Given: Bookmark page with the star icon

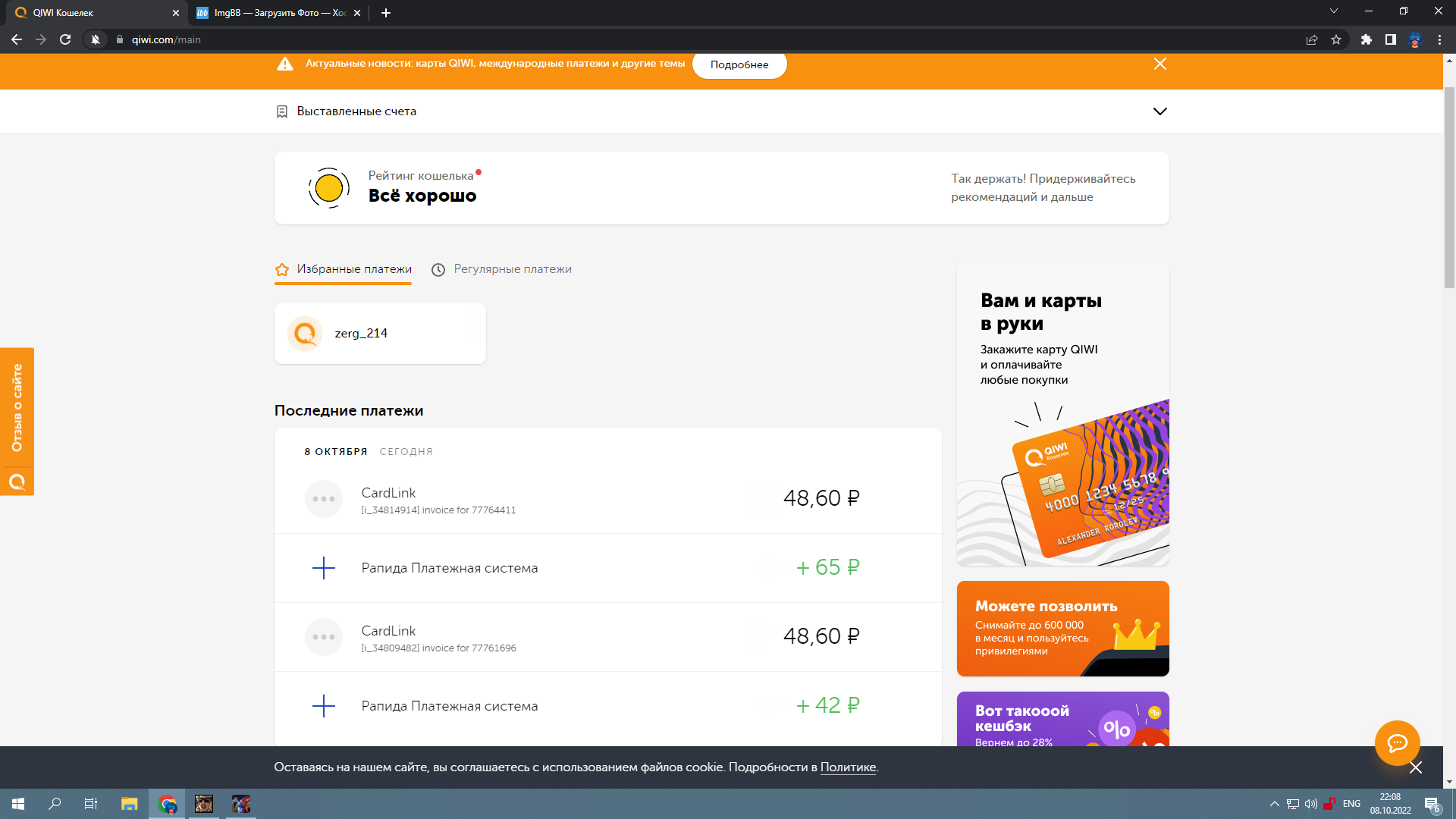Looking at the screenshot, I should tap(1336, 39).
